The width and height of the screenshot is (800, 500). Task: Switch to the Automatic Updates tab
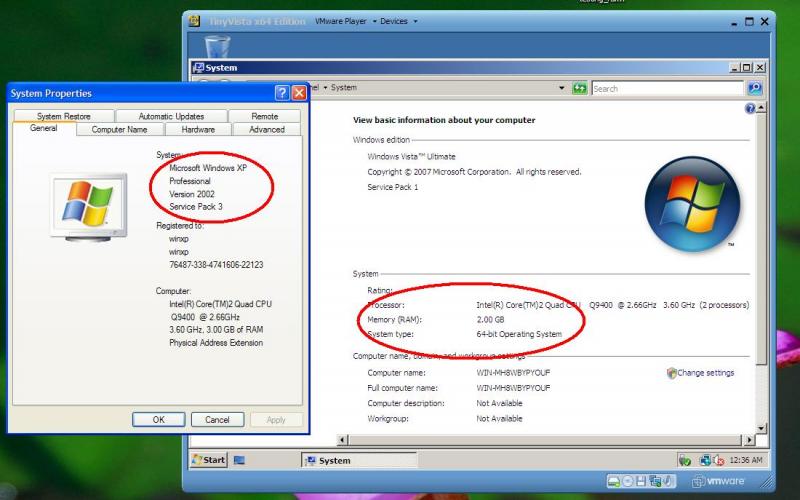pos(171,116)
